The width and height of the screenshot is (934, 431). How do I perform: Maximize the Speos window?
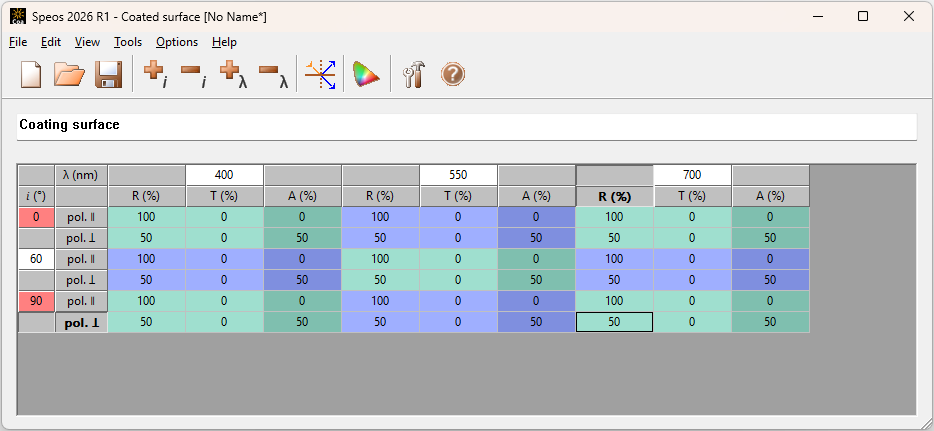point(863,17)
